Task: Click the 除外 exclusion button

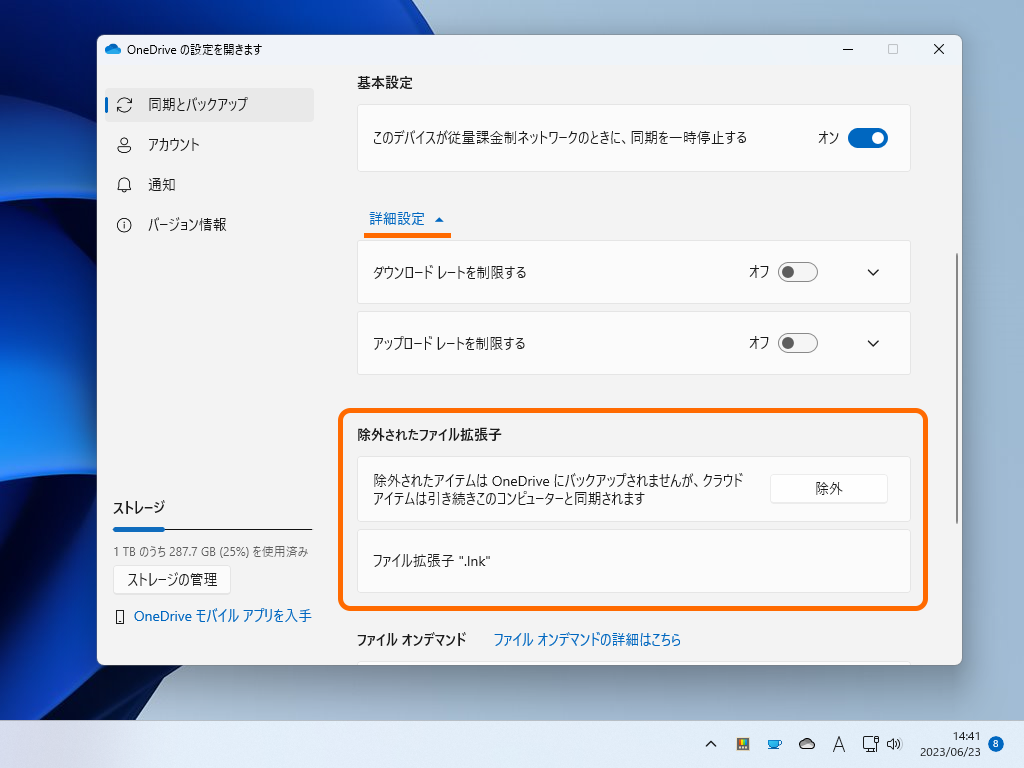Action: click(x=828, y=488)
